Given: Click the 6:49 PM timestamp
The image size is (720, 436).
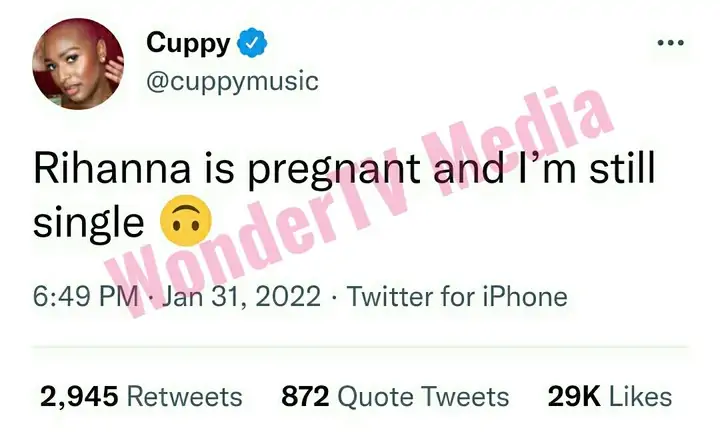Looking at the screenshot, I should coord(85,296).
